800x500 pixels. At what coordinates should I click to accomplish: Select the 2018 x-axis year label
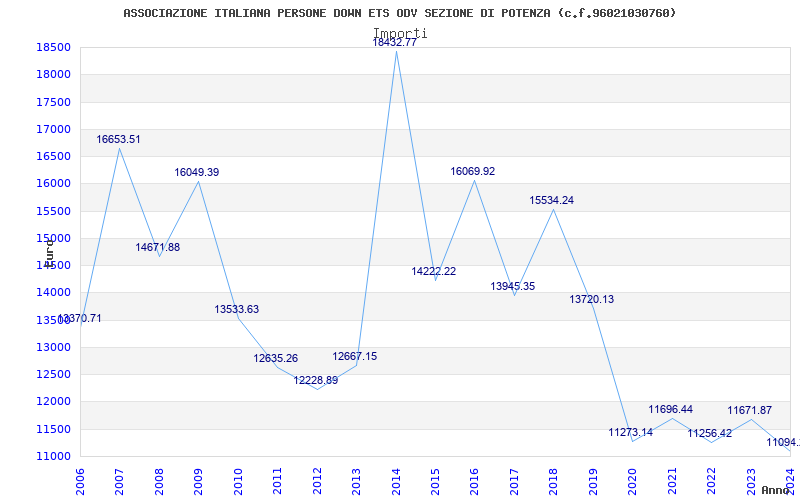click(x=554, y=481)
